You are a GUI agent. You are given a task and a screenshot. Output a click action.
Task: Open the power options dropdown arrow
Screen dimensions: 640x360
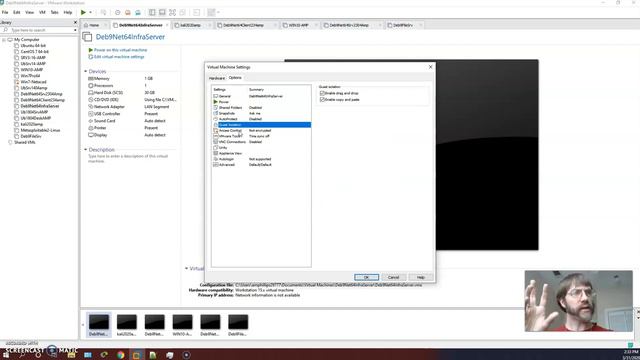(x=90, y=13)
